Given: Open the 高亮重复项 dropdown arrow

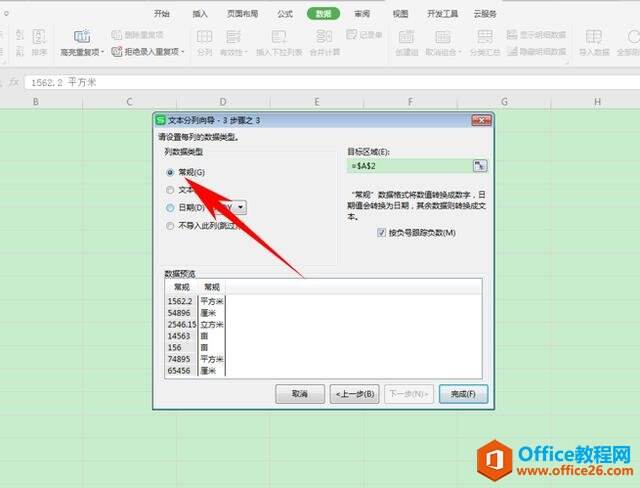Looking at the screenshot, I should 102,52.
